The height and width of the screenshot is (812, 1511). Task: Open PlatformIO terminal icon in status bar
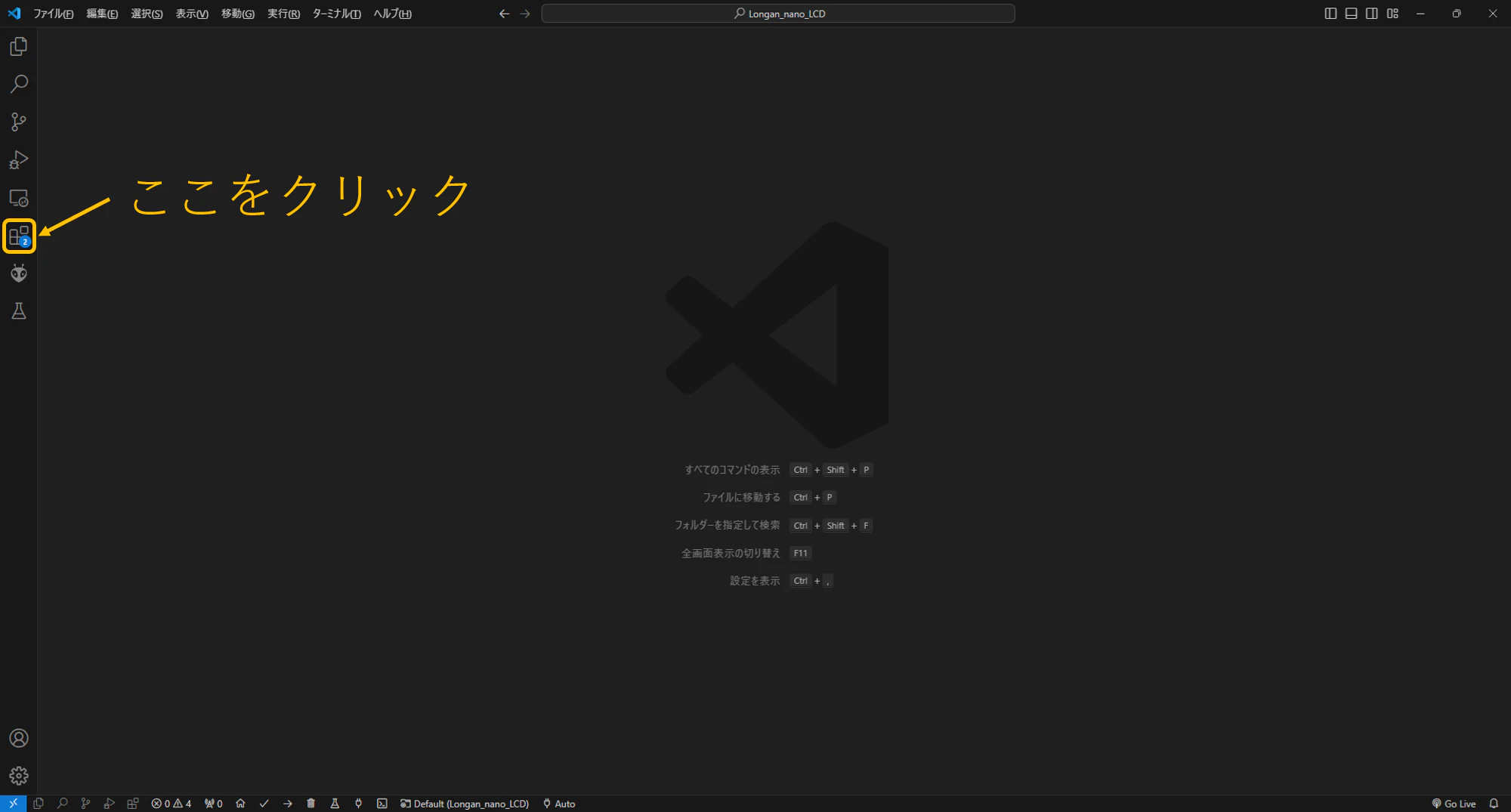click(382, 804)
